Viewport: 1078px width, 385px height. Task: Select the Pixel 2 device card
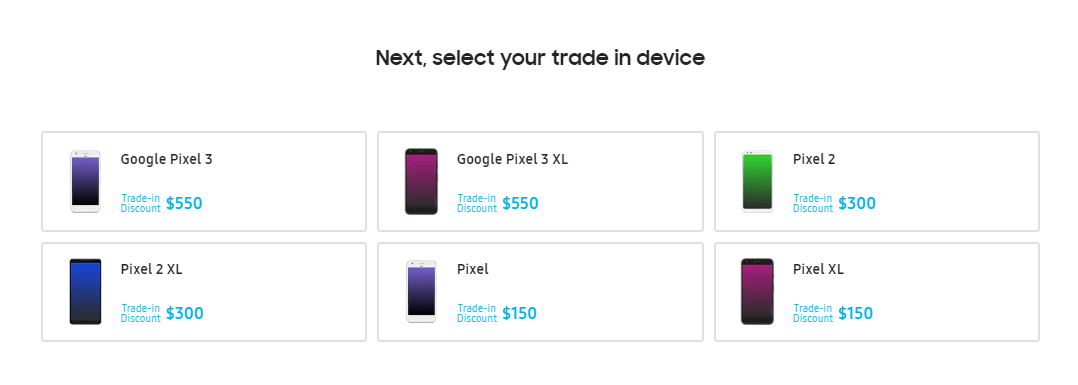[877, 182]
